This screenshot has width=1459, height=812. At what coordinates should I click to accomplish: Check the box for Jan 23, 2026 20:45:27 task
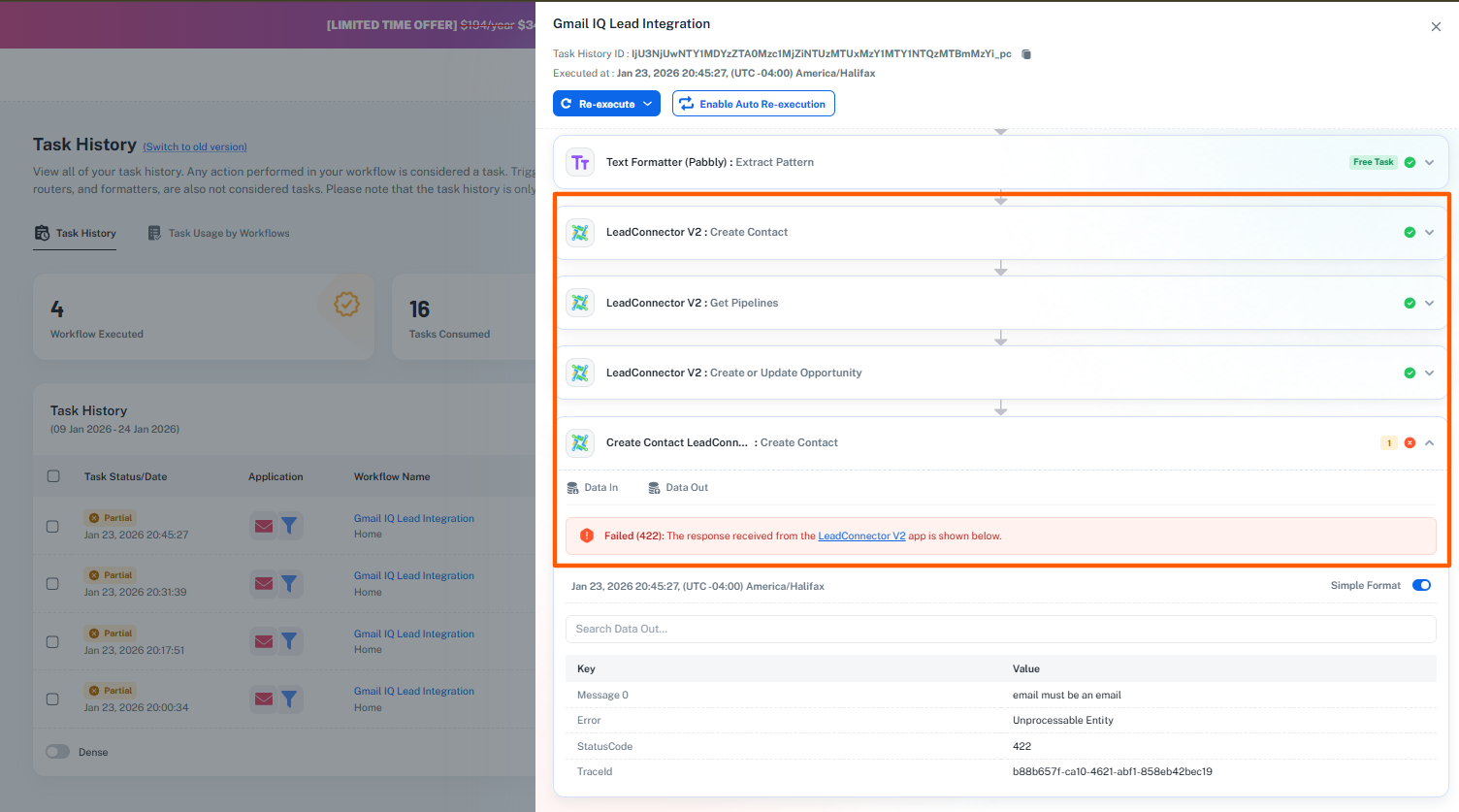point(52,526)
